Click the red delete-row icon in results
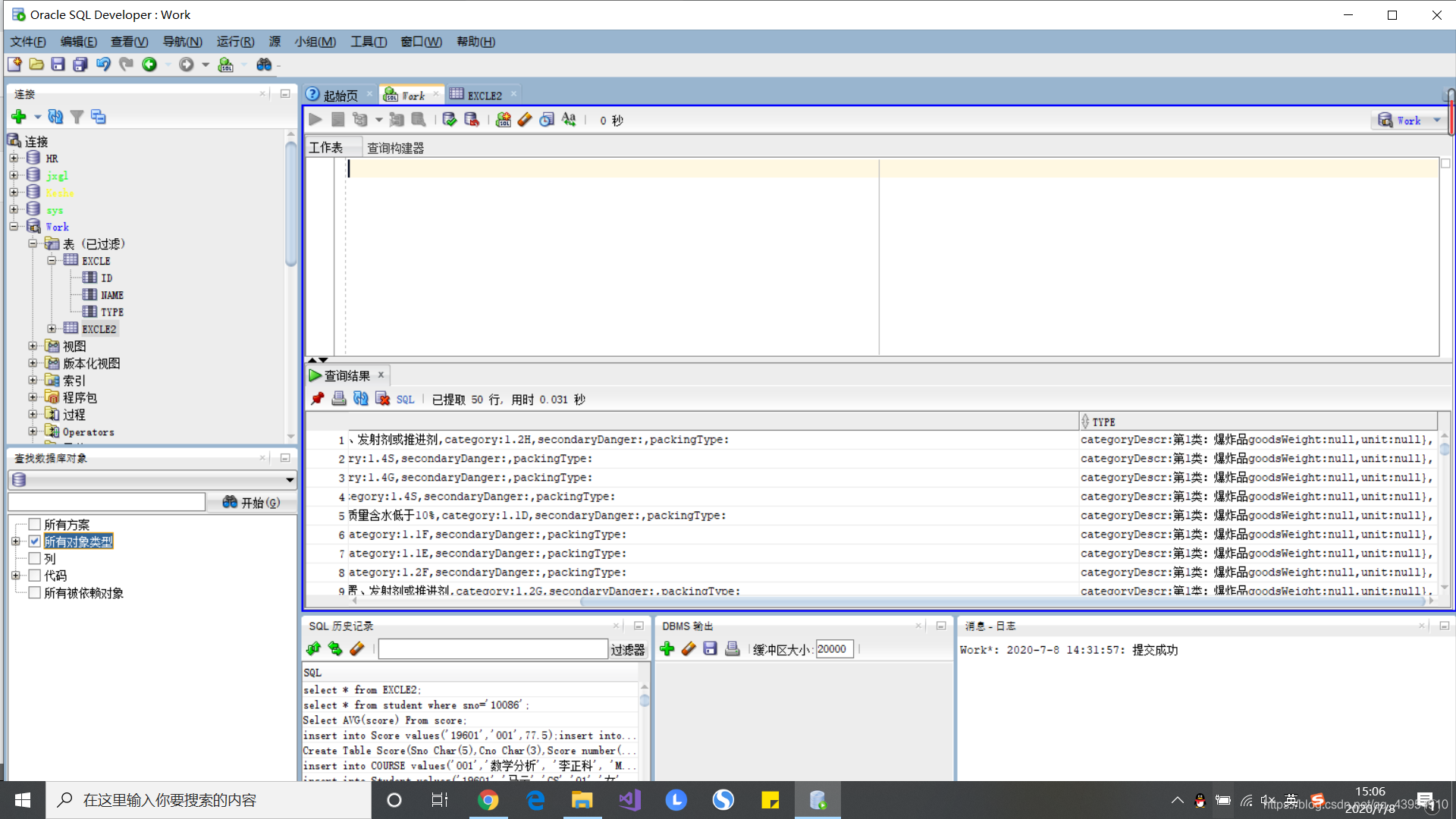This screenshot has height=819, width=1456. [382, 399]
